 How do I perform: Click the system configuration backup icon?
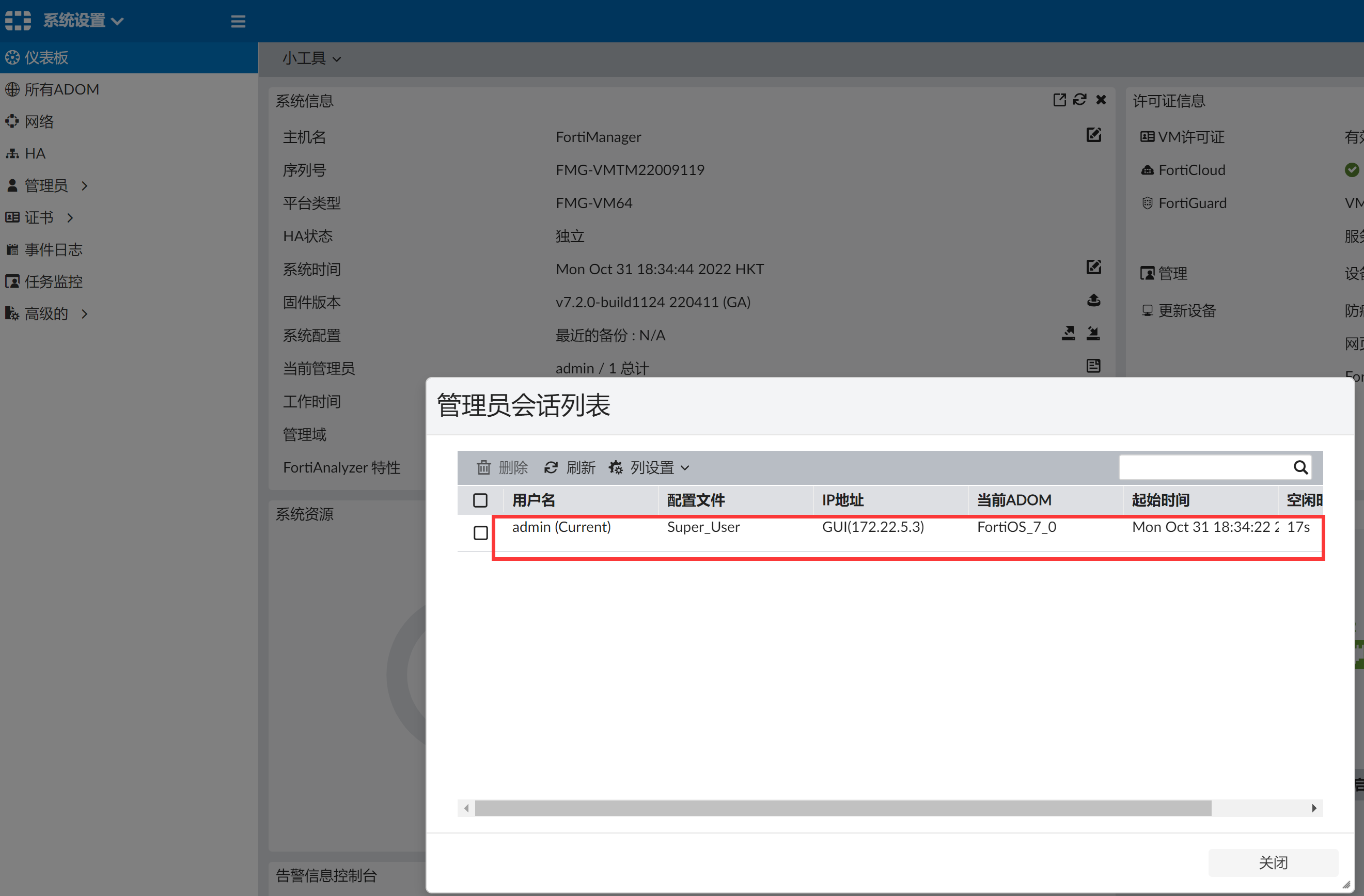click(x=1068, y=334)
